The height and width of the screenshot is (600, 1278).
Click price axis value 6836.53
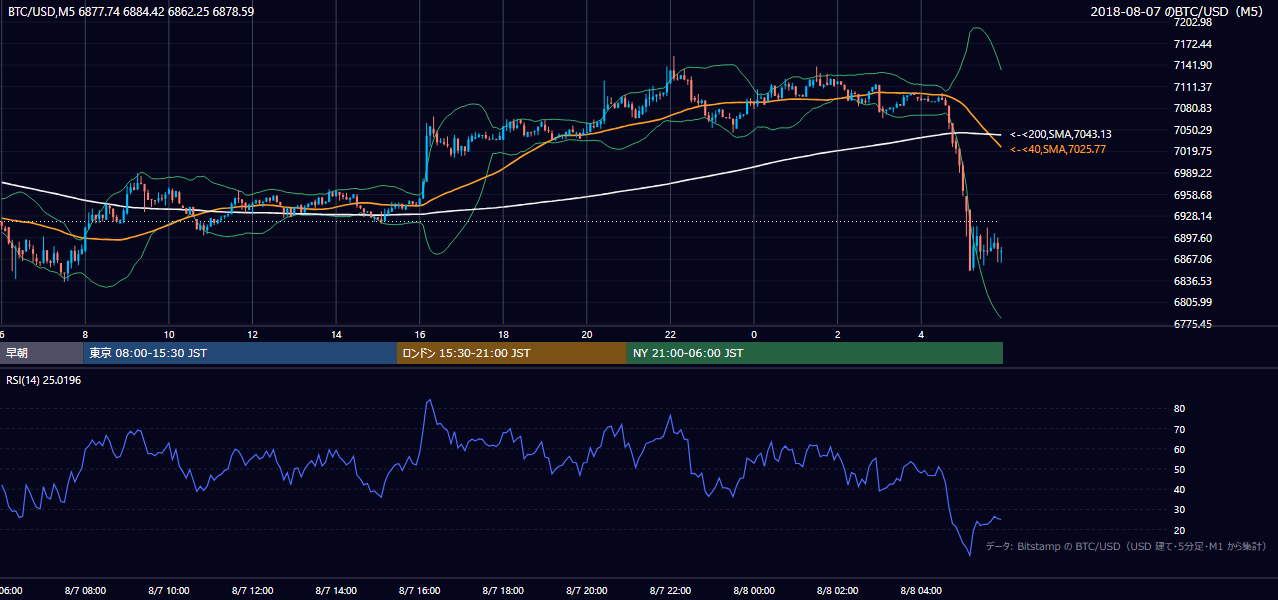[x=1192, y=281]
